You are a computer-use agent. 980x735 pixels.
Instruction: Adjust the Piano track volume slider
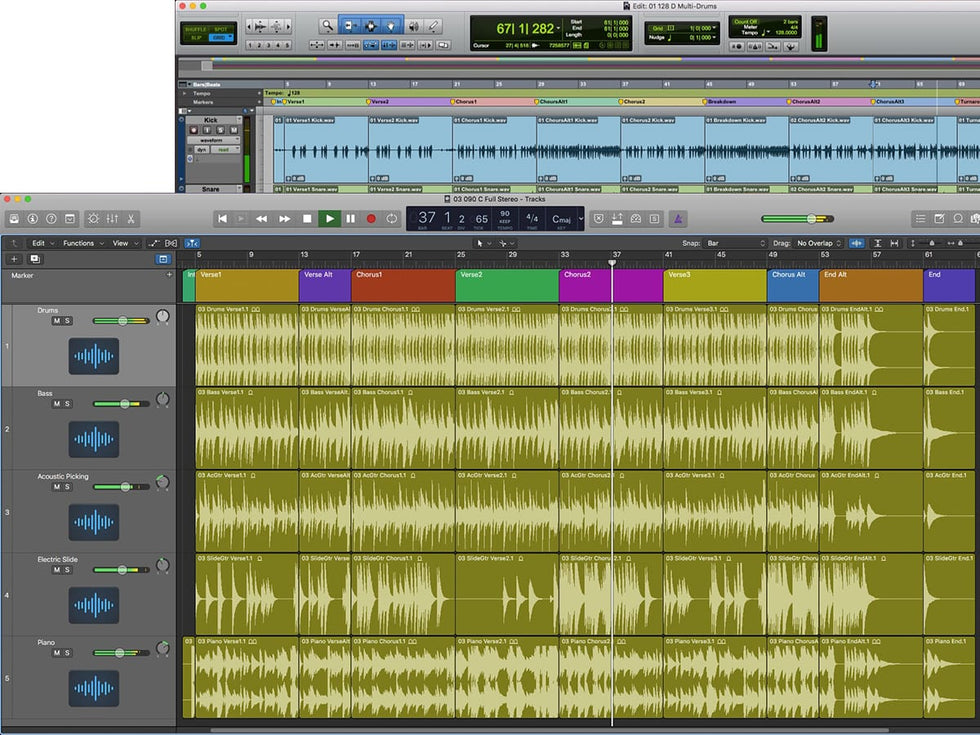pyautogui.click(x=121, y=653)
